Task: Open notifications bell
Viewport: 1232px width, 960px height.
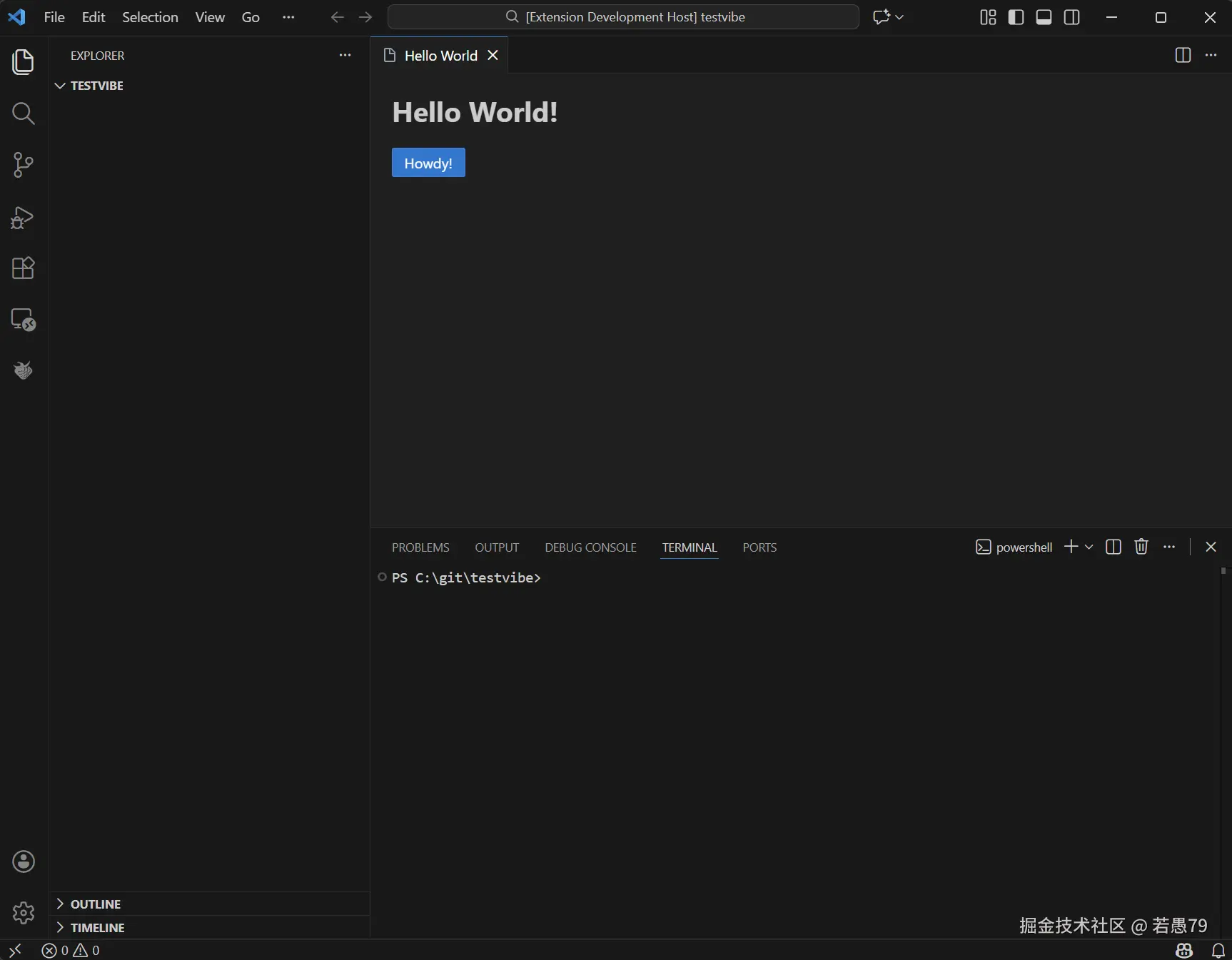Action: point(1218,950)
